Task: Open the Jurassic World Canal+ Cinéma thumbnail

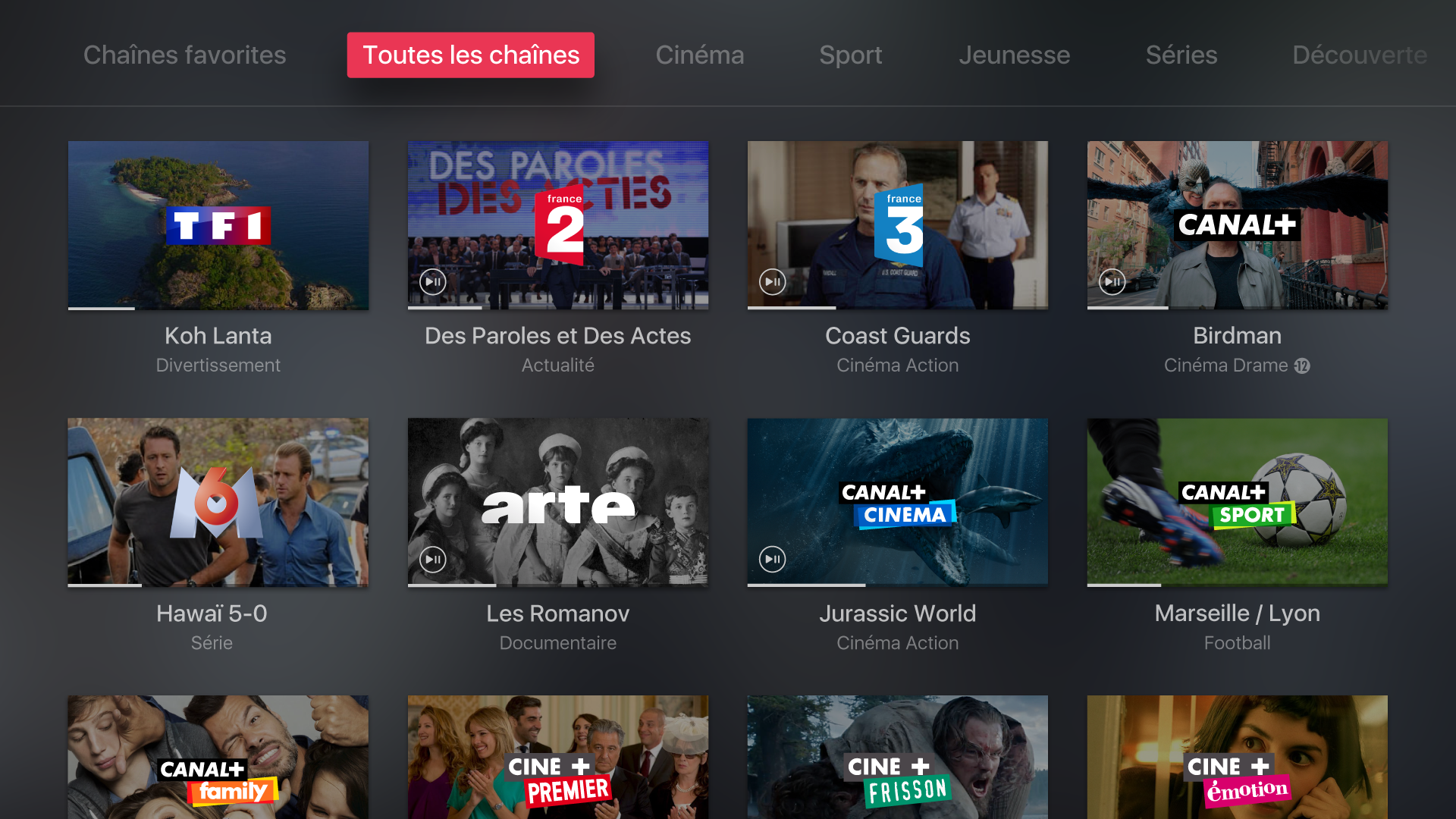Action: (x=899, y=501)
